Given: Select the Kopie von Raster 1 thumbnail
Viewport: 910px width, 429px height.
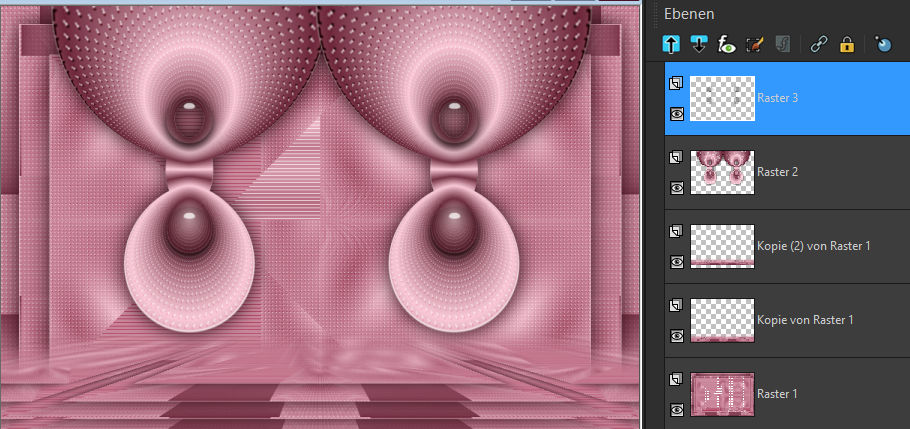Looking at the screenshot, I should click(722, 320).
